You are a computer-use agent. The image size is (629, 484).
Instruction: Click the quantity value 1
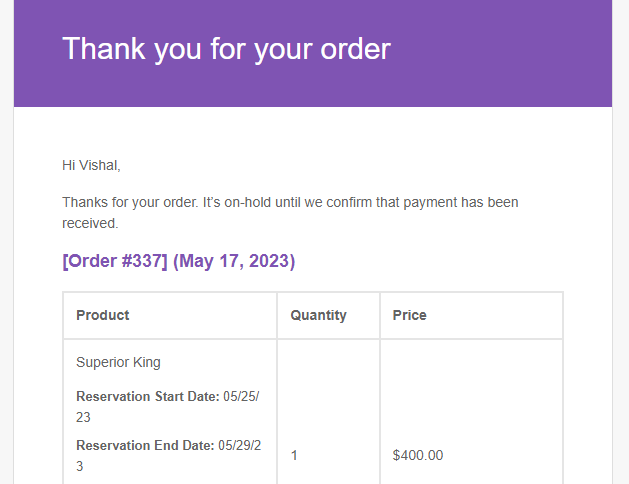tap(294, 455)
